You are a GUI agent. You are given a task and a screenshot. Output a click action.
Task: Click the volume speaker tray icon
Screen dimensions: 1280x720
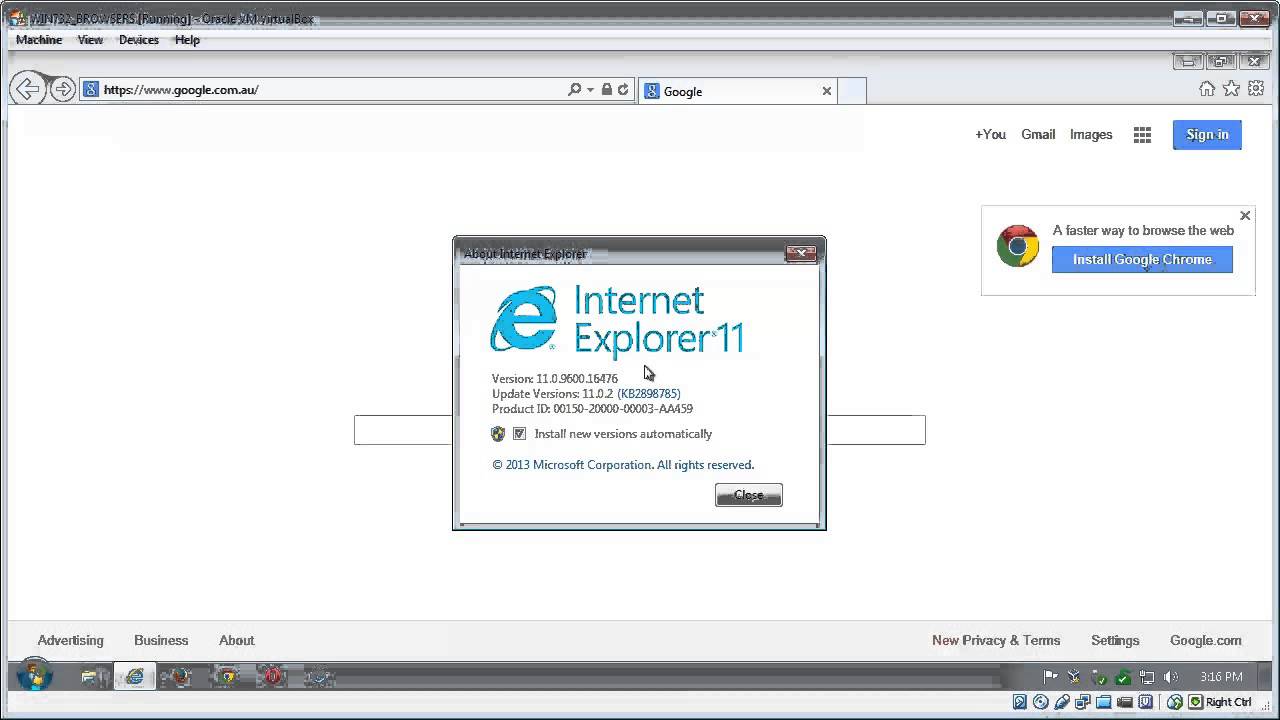pyautogui.click(x=1171, y=677)
